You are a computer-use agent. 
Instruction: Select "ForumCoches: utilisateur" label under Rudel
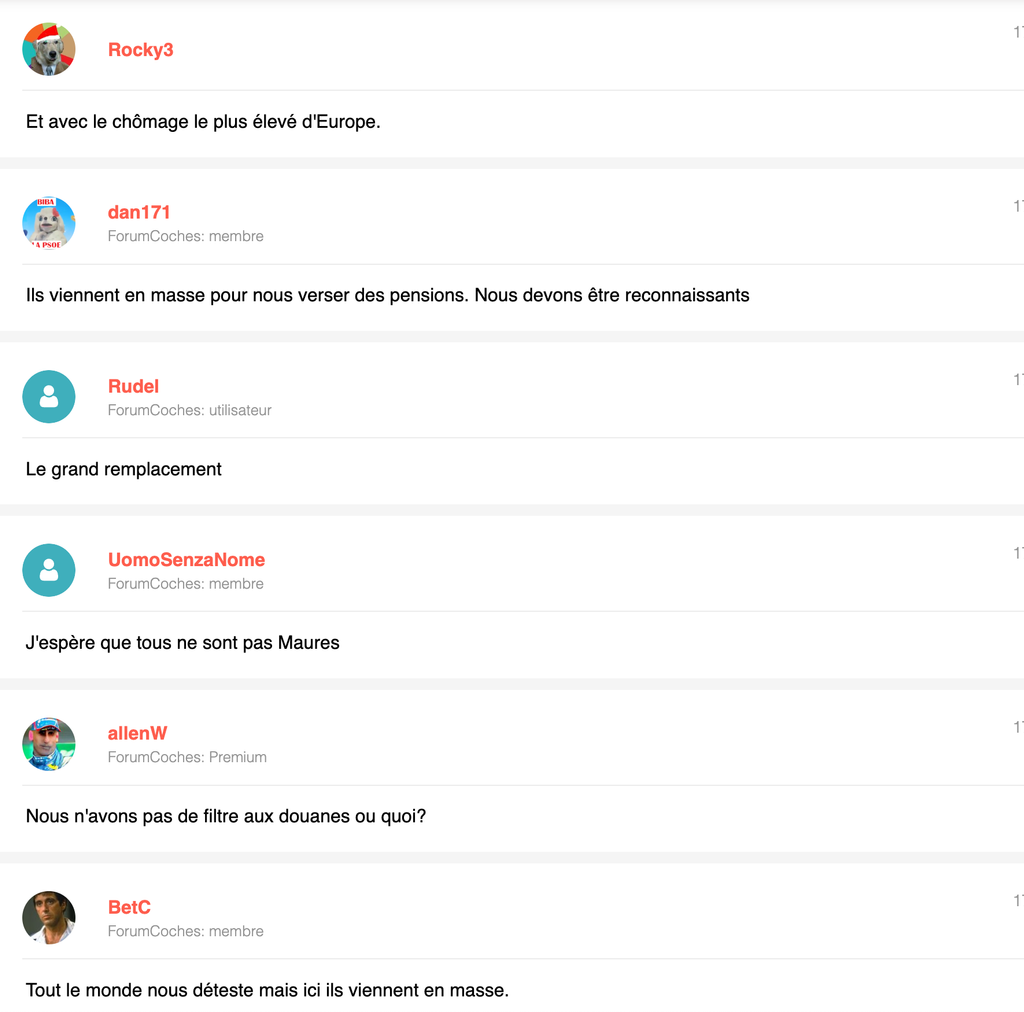coord(190,410)
